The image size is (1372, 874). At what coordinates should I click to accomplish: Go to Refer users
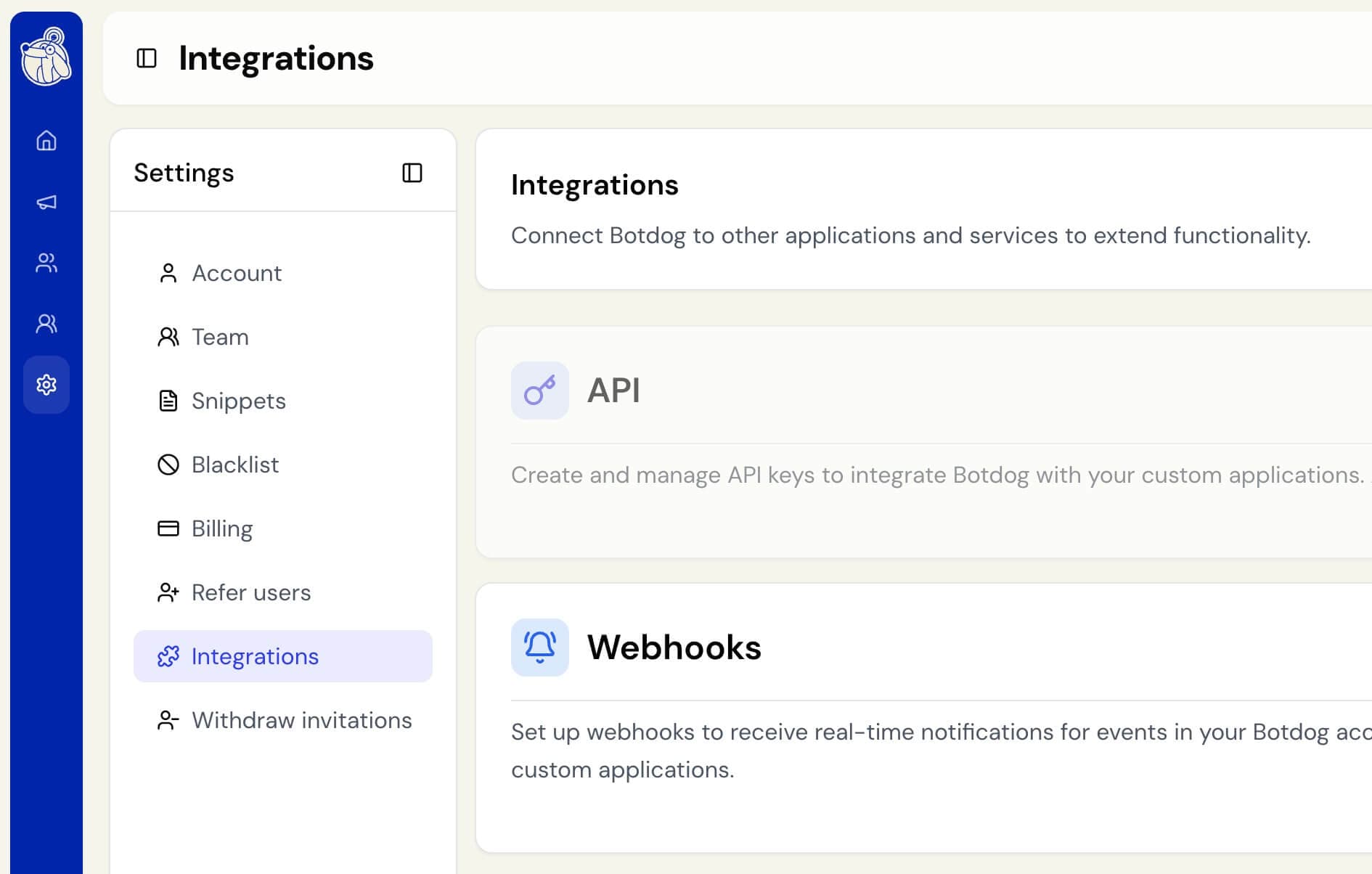283,592
